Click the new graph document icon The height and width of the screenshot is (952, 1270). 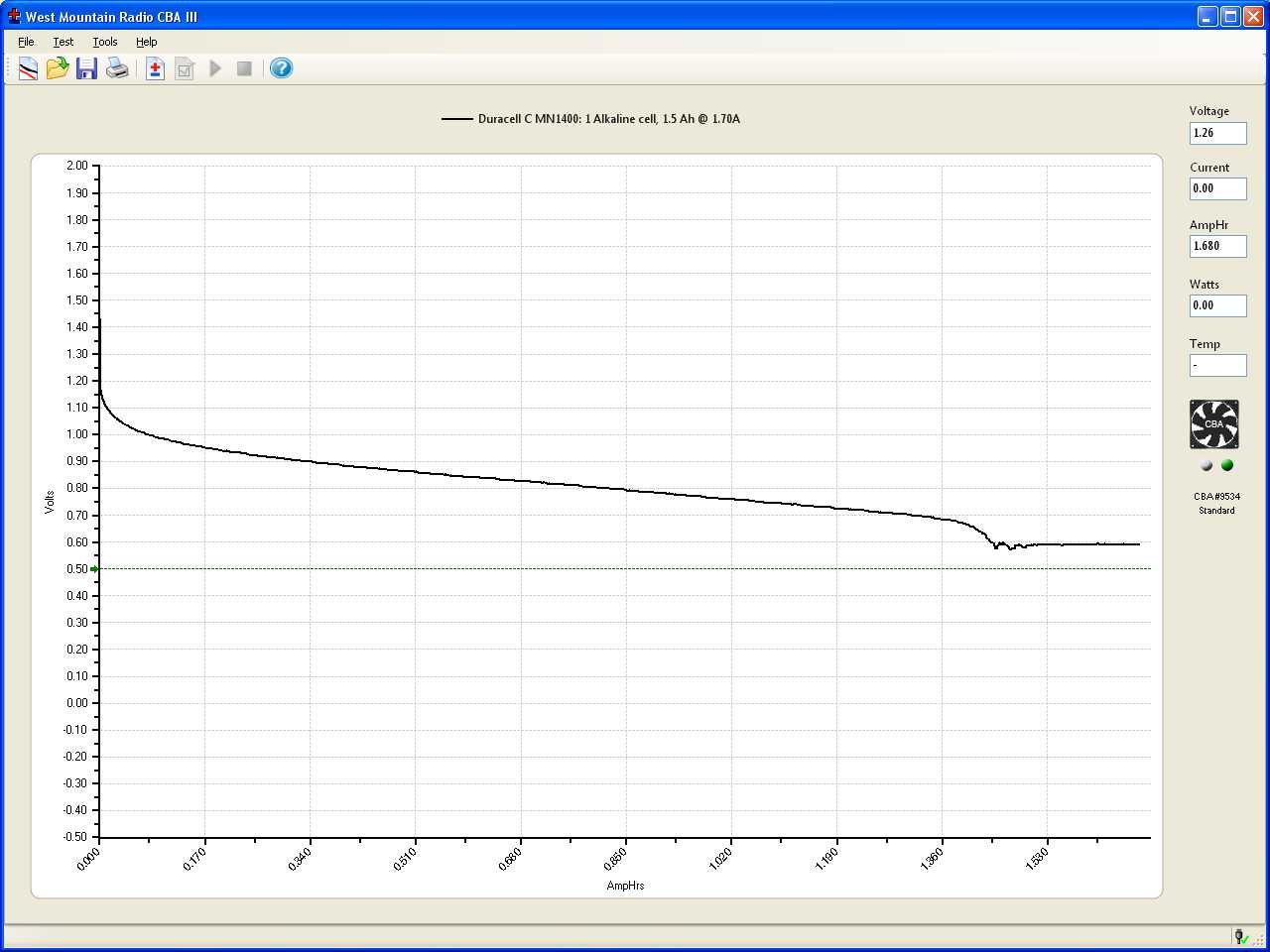tap(28, 68)
